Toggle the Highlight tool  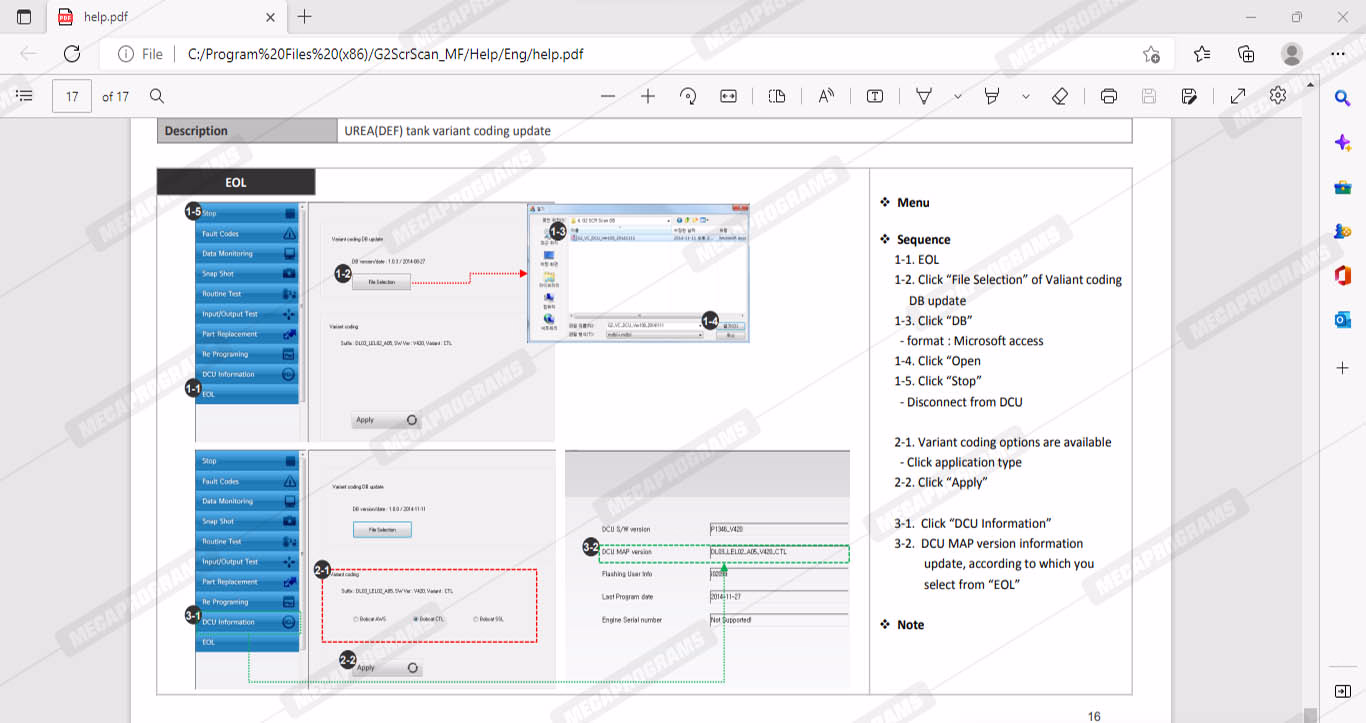coord(992,96)
